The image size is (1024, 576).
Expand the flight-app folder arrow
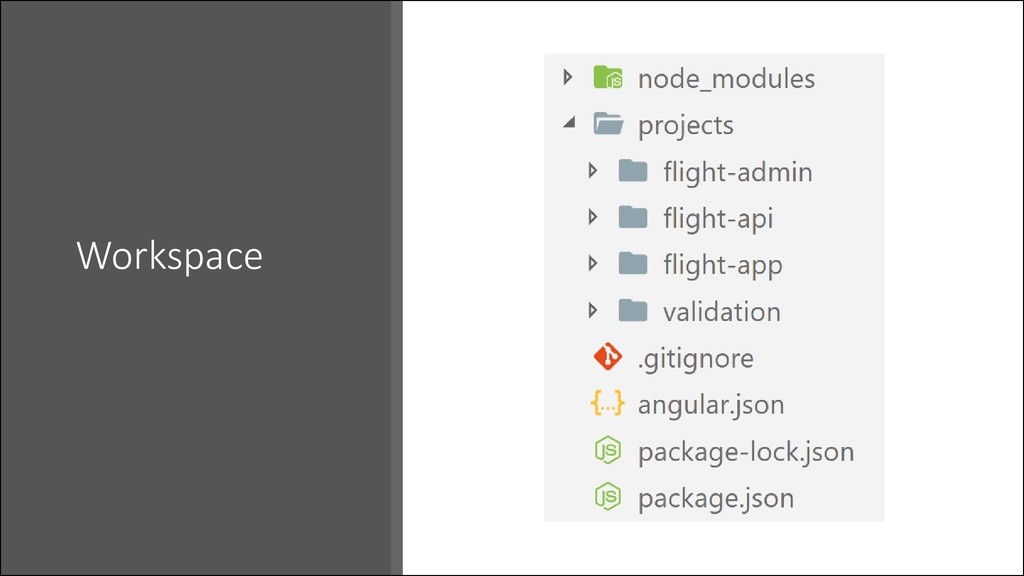[592, 263]
